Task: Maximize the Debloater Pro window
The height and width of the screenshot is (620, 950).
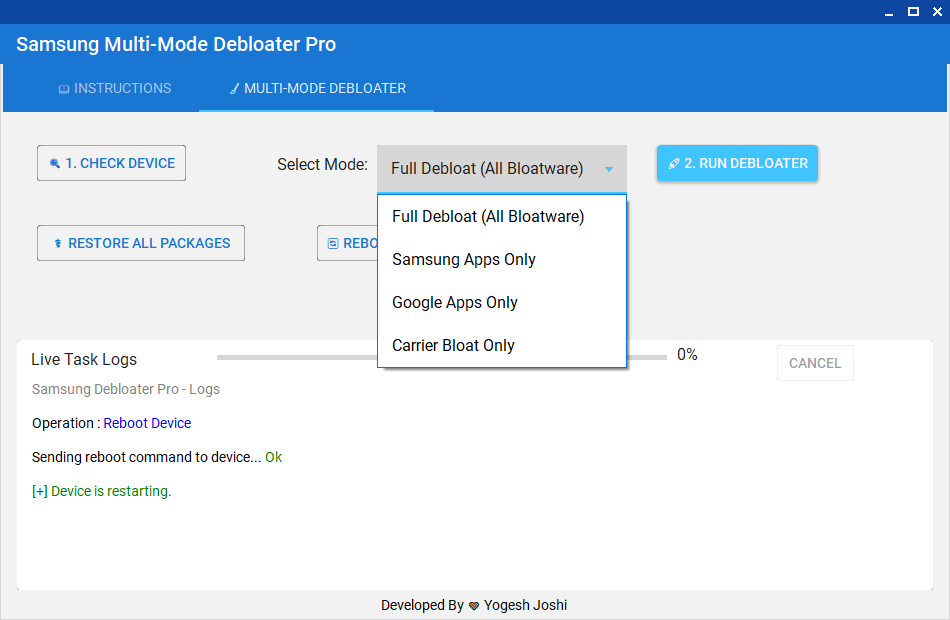Action: pyautogui.click(x=913, y=12)
